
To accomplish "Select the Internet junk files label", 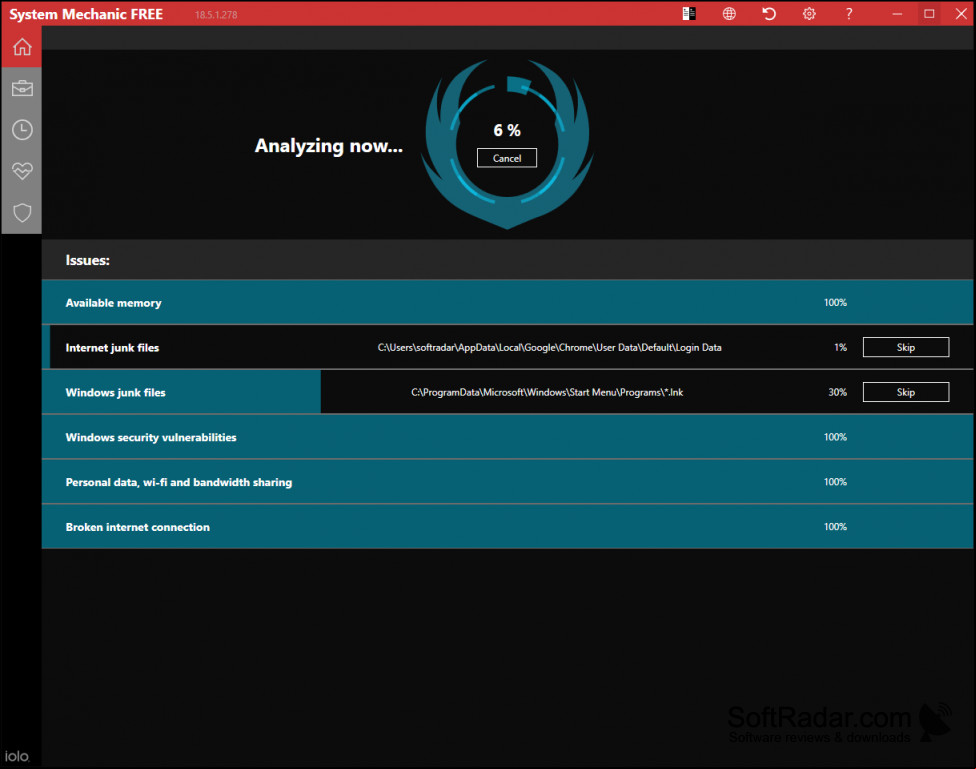I will click(112, 347).
